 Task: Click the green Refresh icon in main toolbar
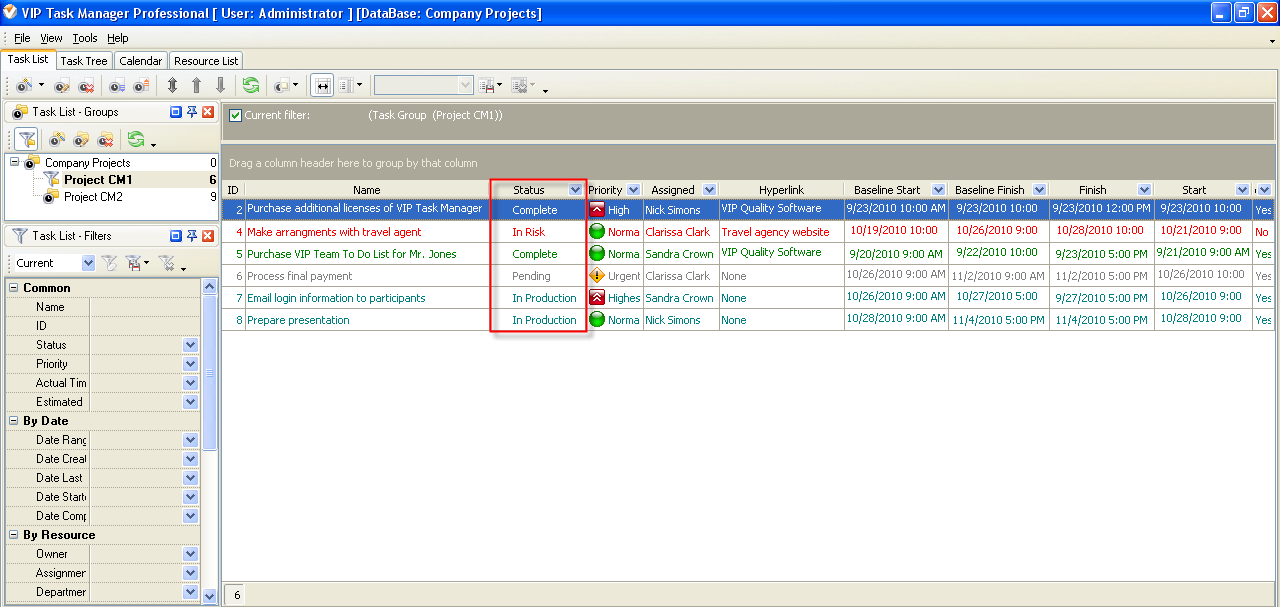coord(250,86)
